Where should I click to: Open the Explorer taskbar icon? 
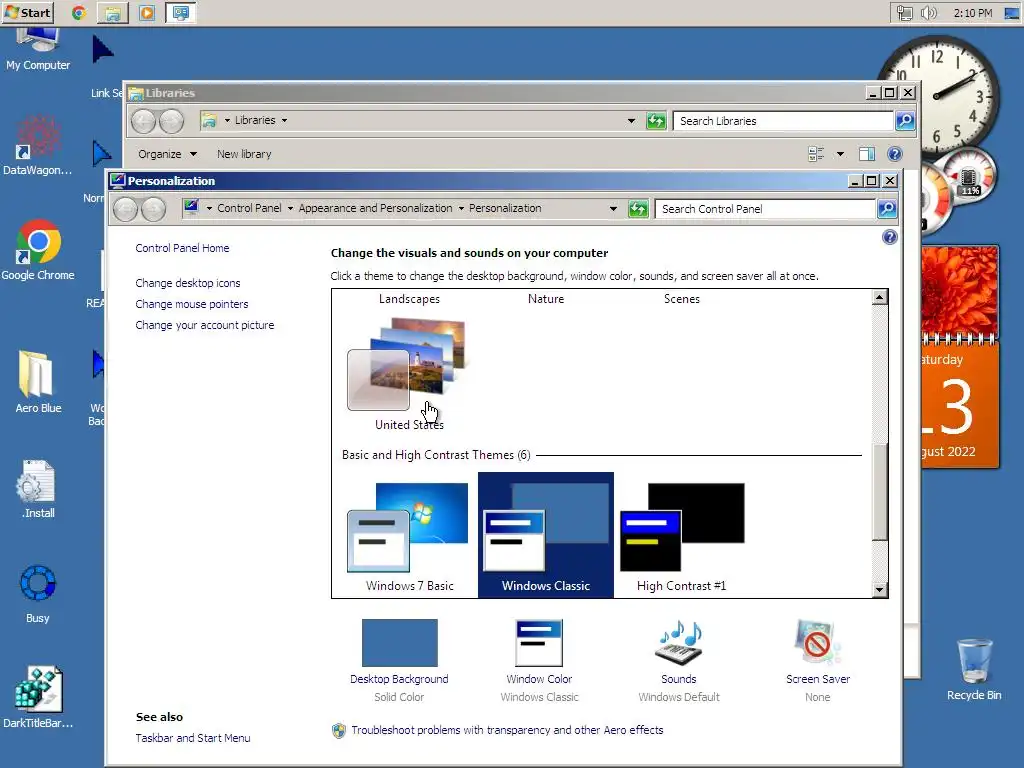click(113, 12)
